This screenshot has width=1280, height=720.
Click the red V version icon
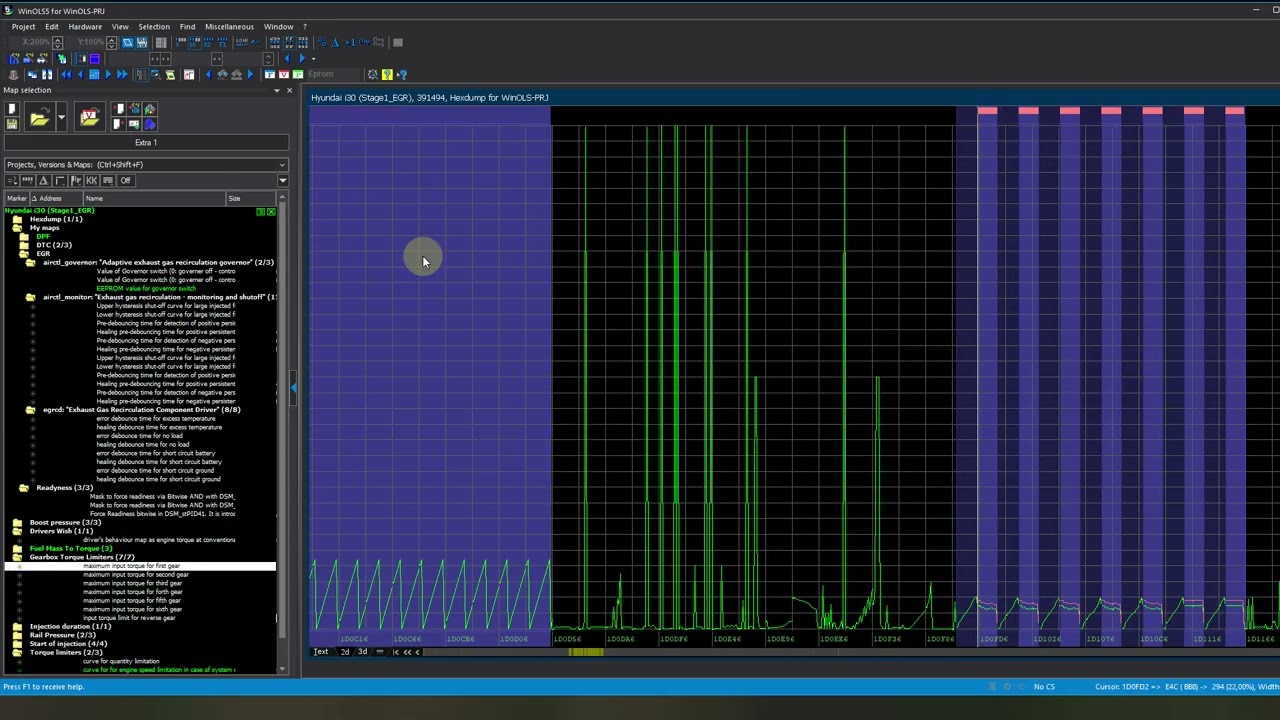tap(283, 74)
